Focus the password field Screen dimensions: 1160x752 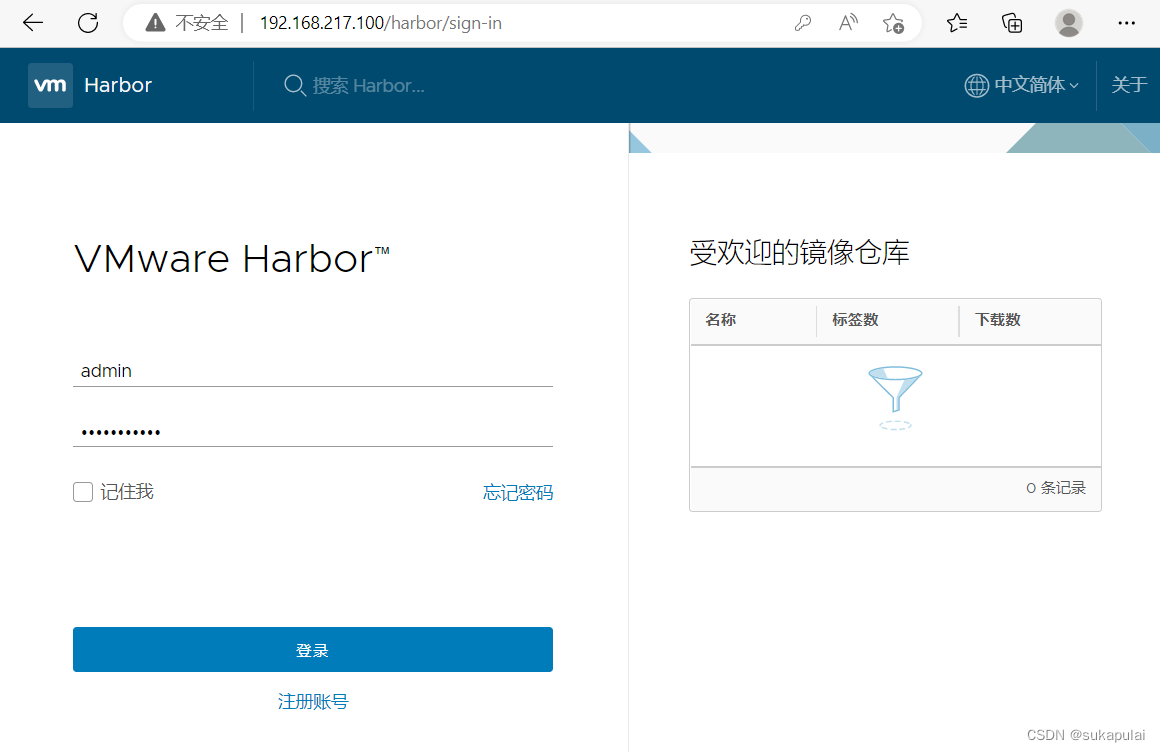[x=312, y=432]
